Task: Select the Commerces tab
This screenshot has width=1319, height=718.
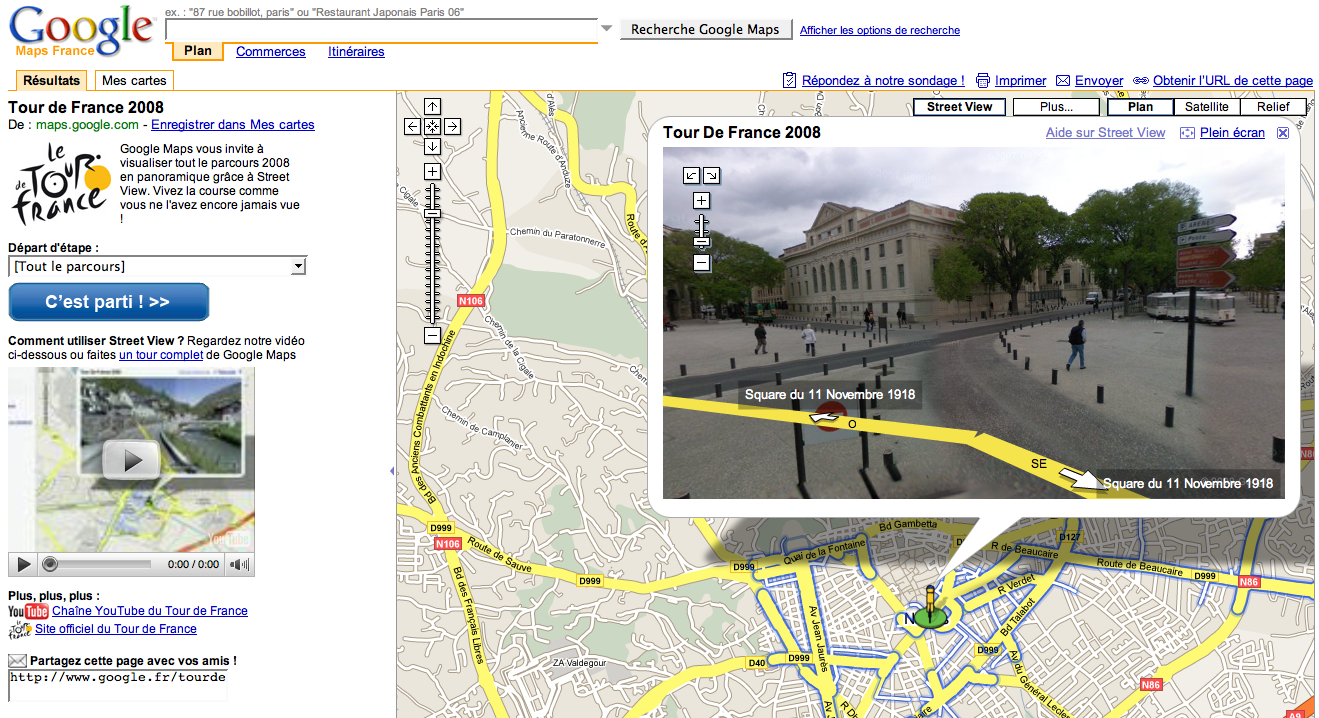Action: (x=271, y=51)
